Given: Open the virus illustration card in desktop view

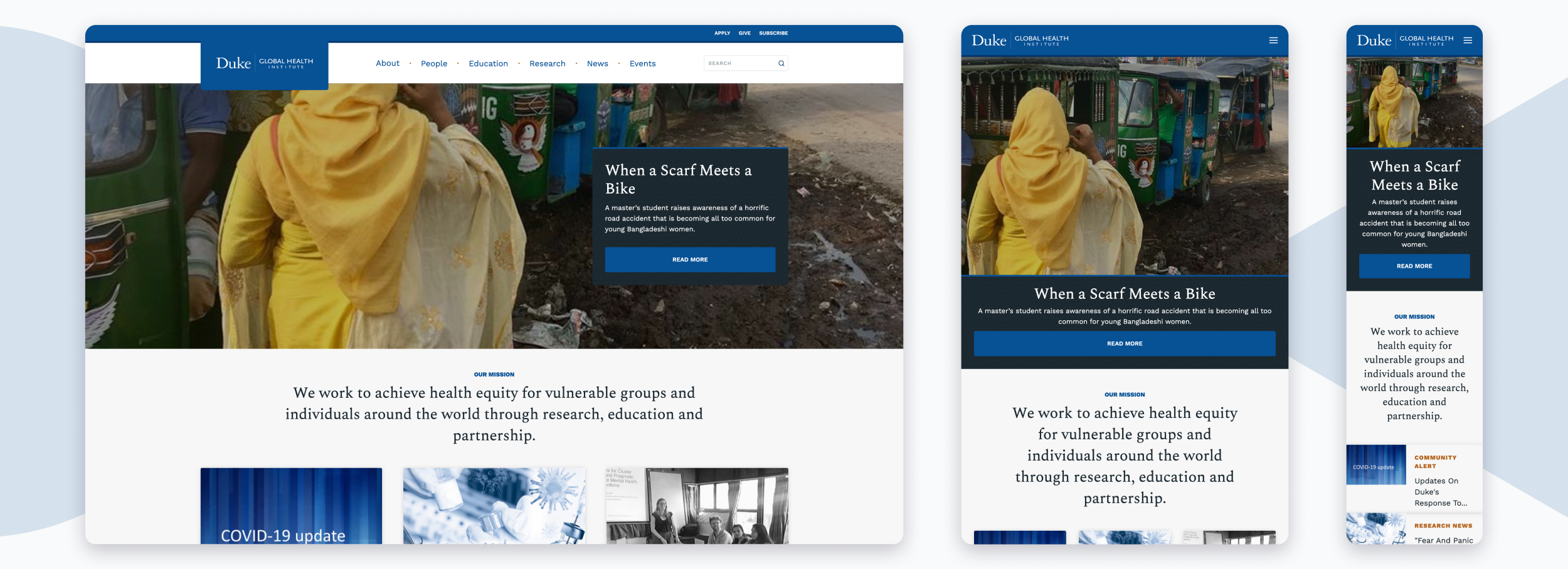Looking at the screenshot, I should pos(494,506).
